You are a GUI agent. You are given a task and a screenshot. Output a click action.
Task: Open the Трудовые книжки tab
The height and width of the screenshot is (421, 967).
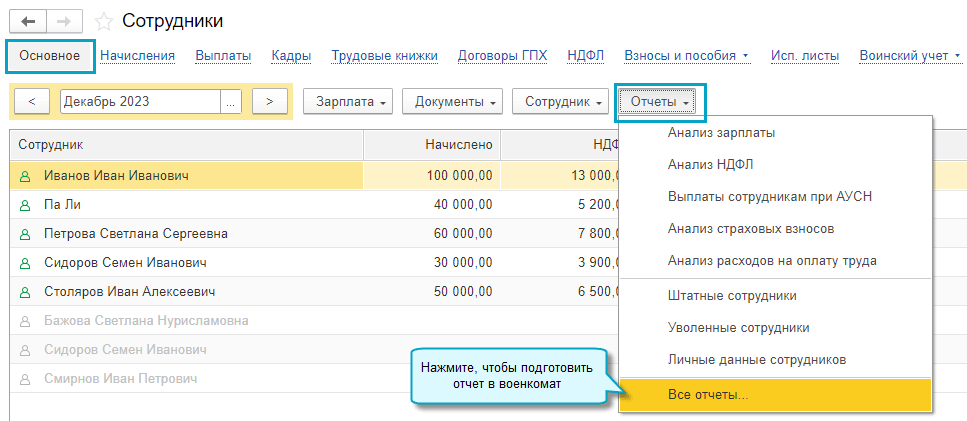tap(384, 56)
